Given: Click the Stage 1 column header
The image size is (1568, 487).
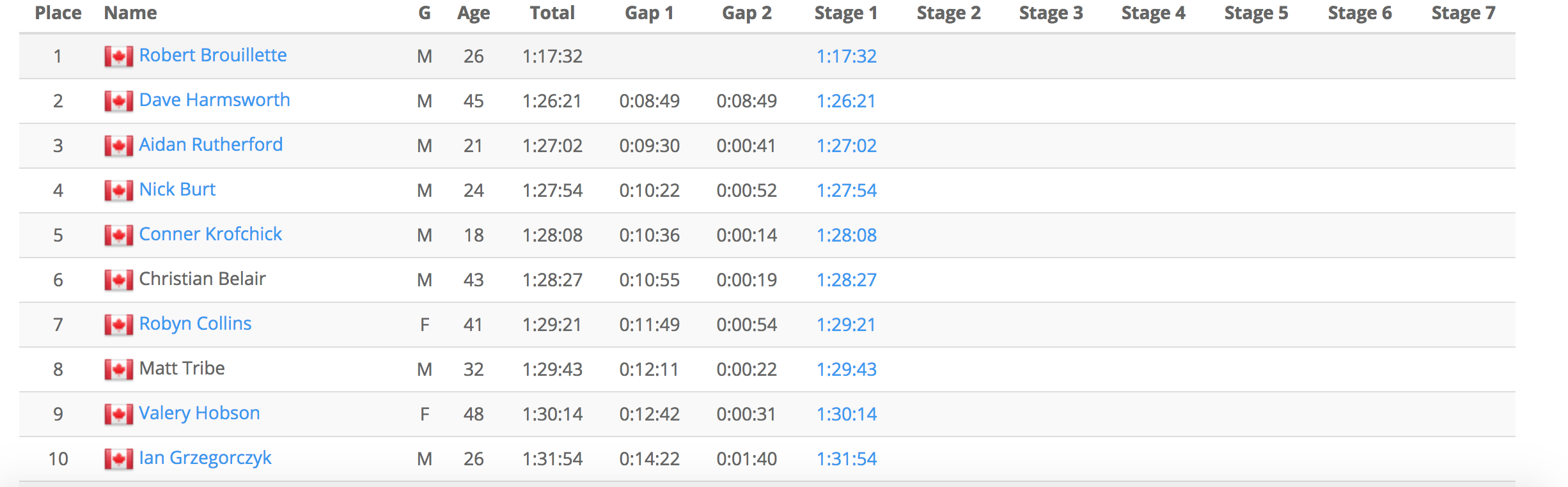Looking at the screenshot, I should tap(846, 13).
